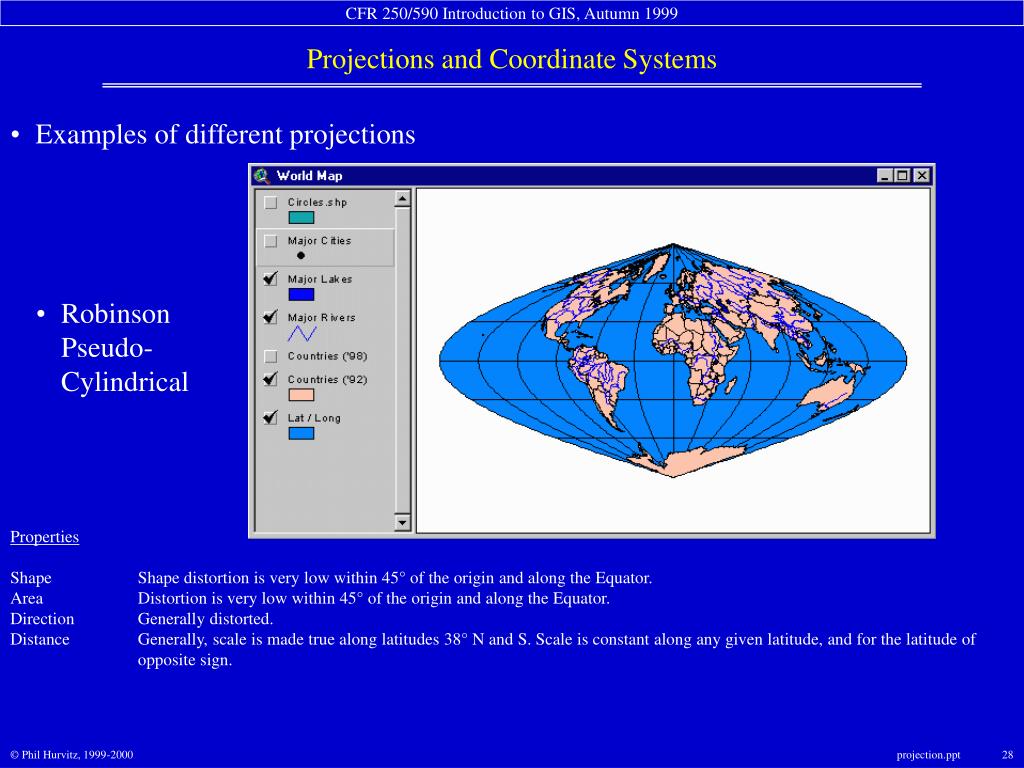Uncheck the Major Rivers layer
Screen dimensions: 1024x768
click(270, 317)
